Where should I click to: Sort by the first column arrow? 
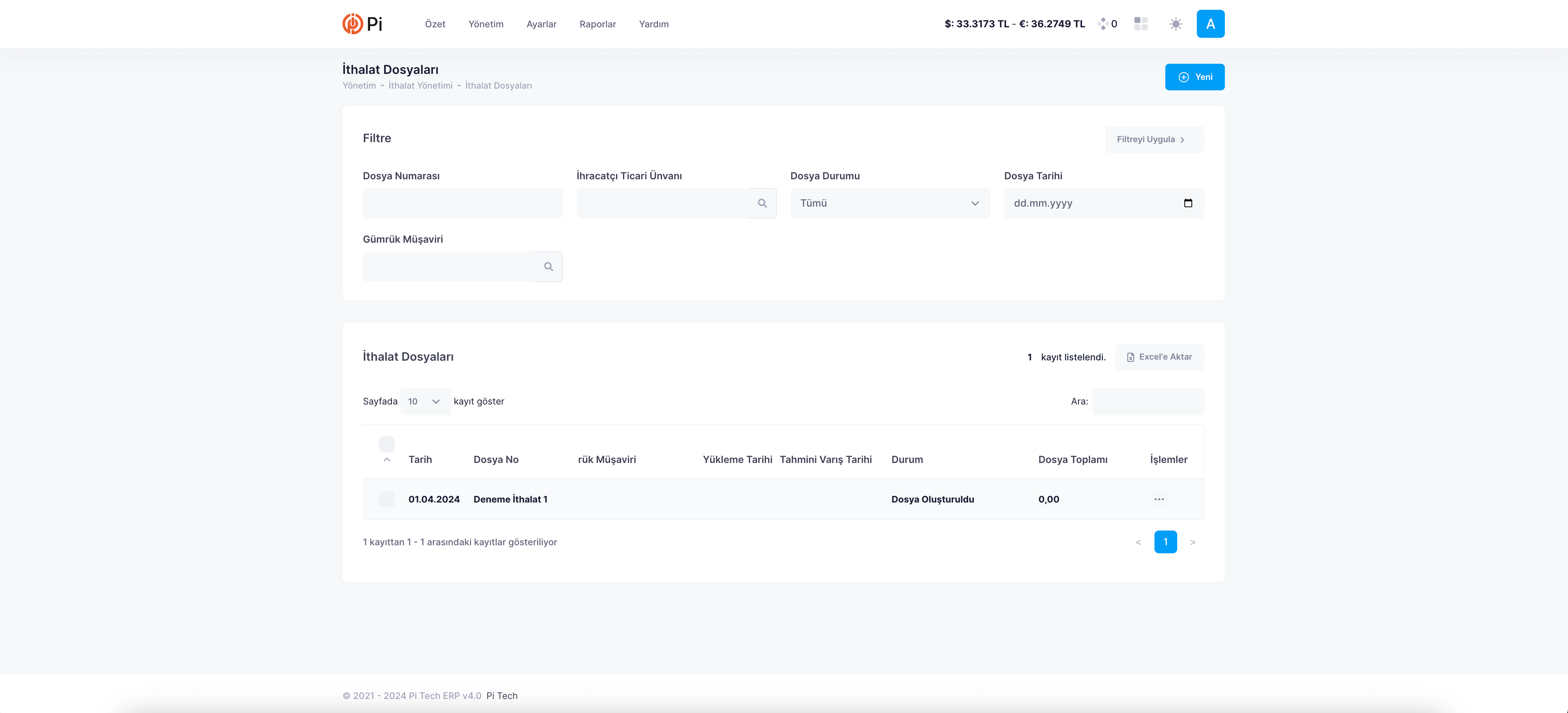click(387, 460)
